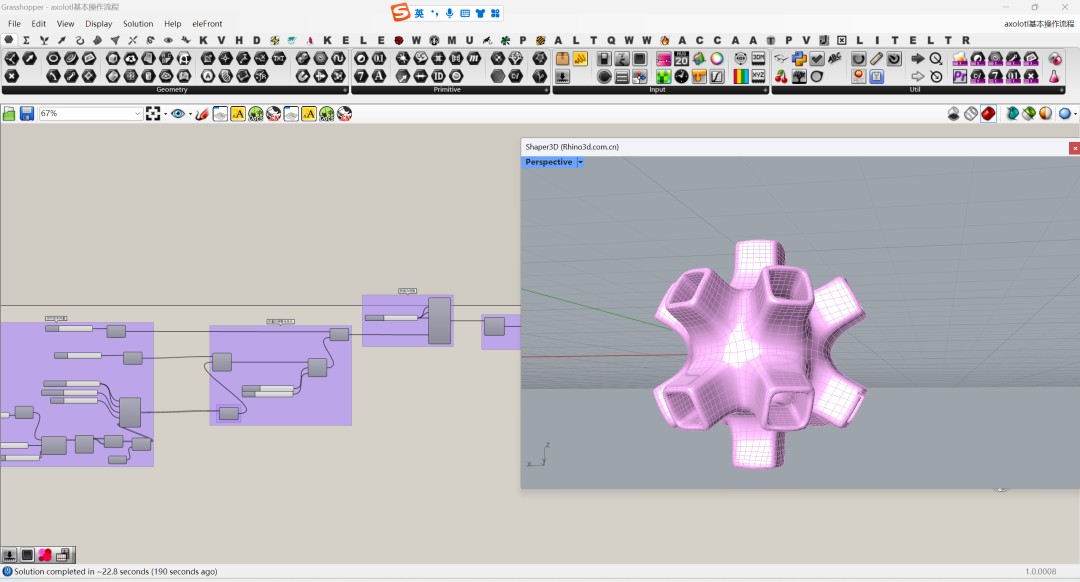
Task: Open the Display menu
Action: click(x=98, y=23)
